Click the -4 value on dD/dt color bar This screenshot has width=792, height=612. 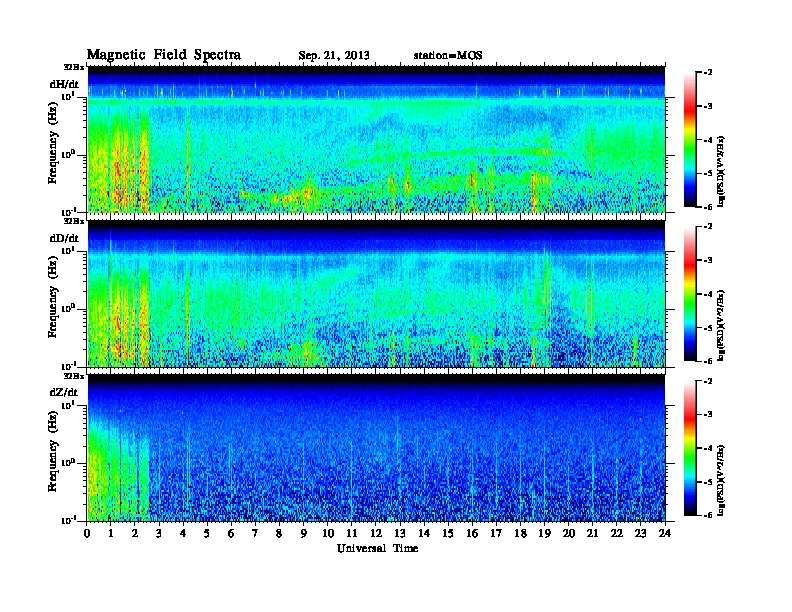[708, 294]
